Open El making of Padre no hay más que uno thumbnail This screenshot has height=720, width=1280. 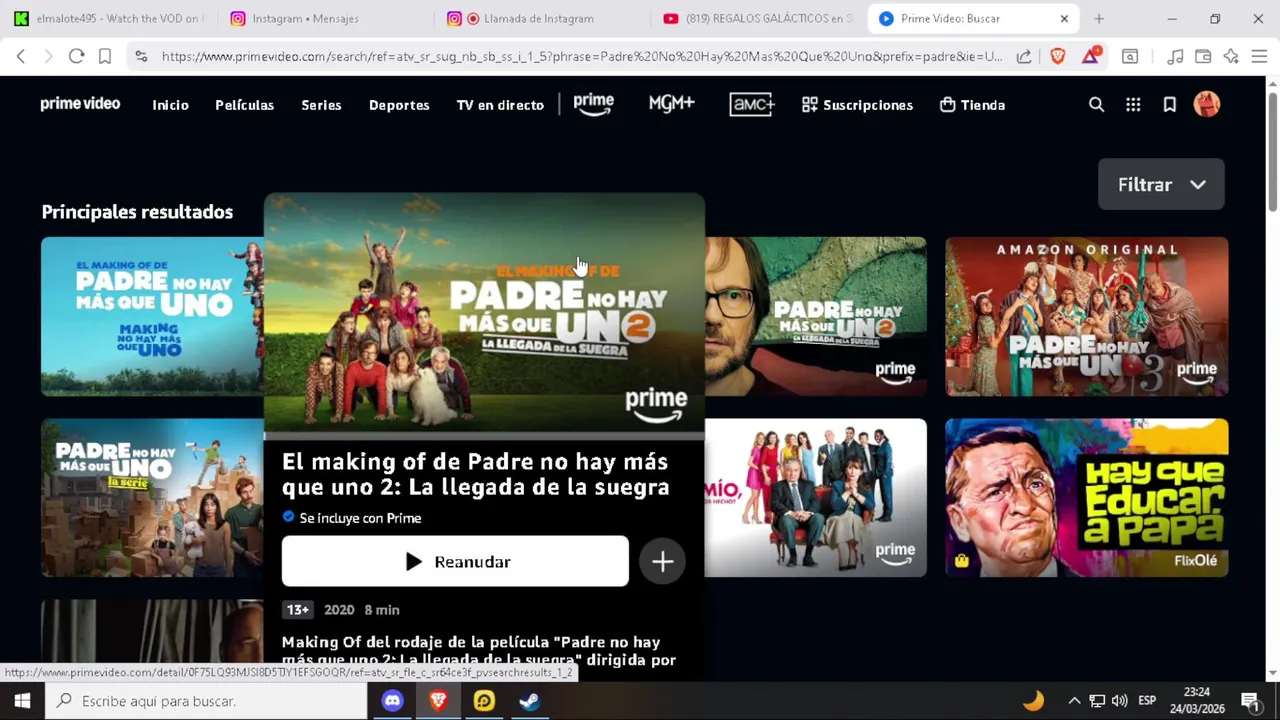click(x=152, y=316)
